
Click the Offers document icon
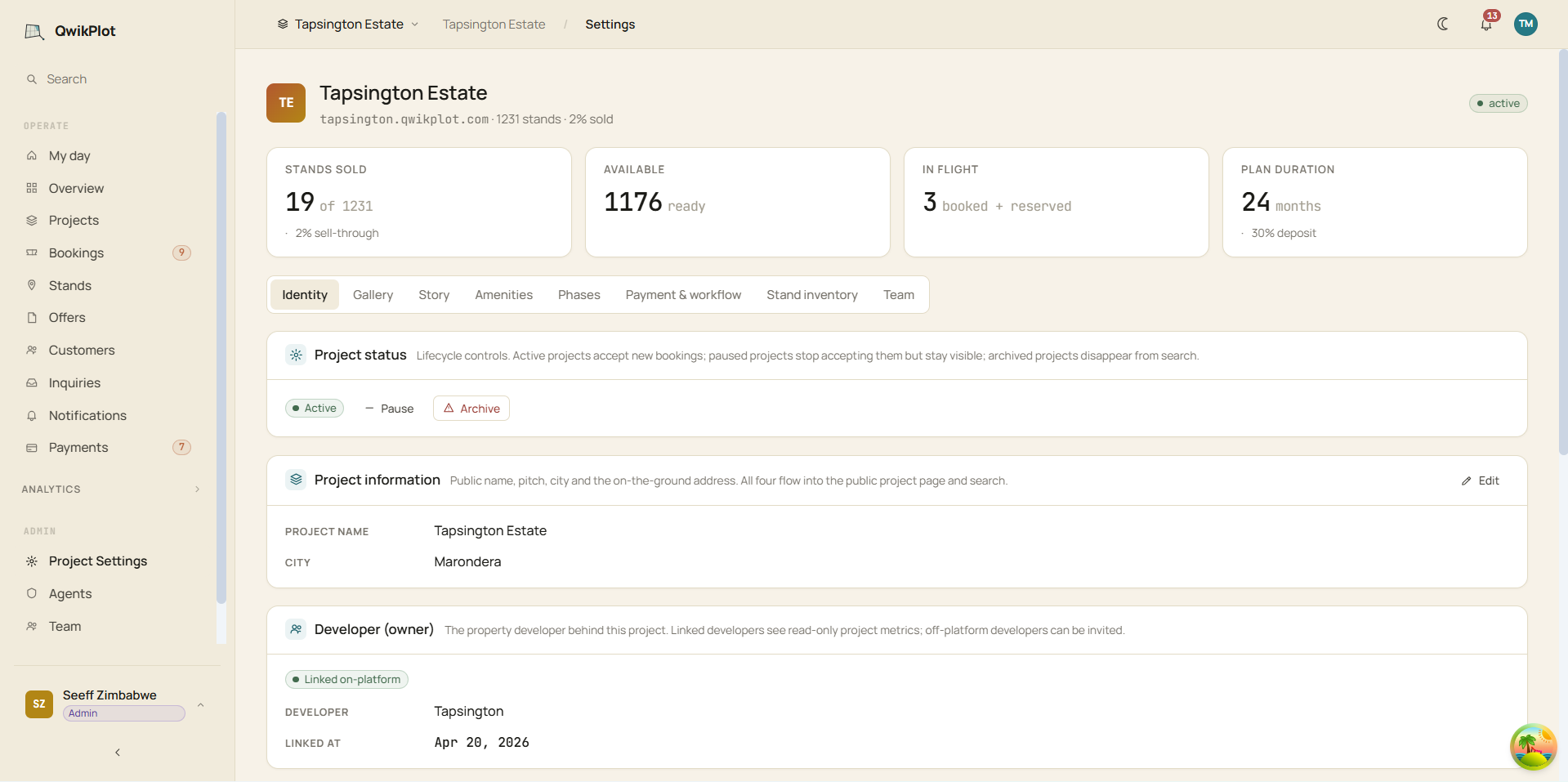(x=32, y=318)
